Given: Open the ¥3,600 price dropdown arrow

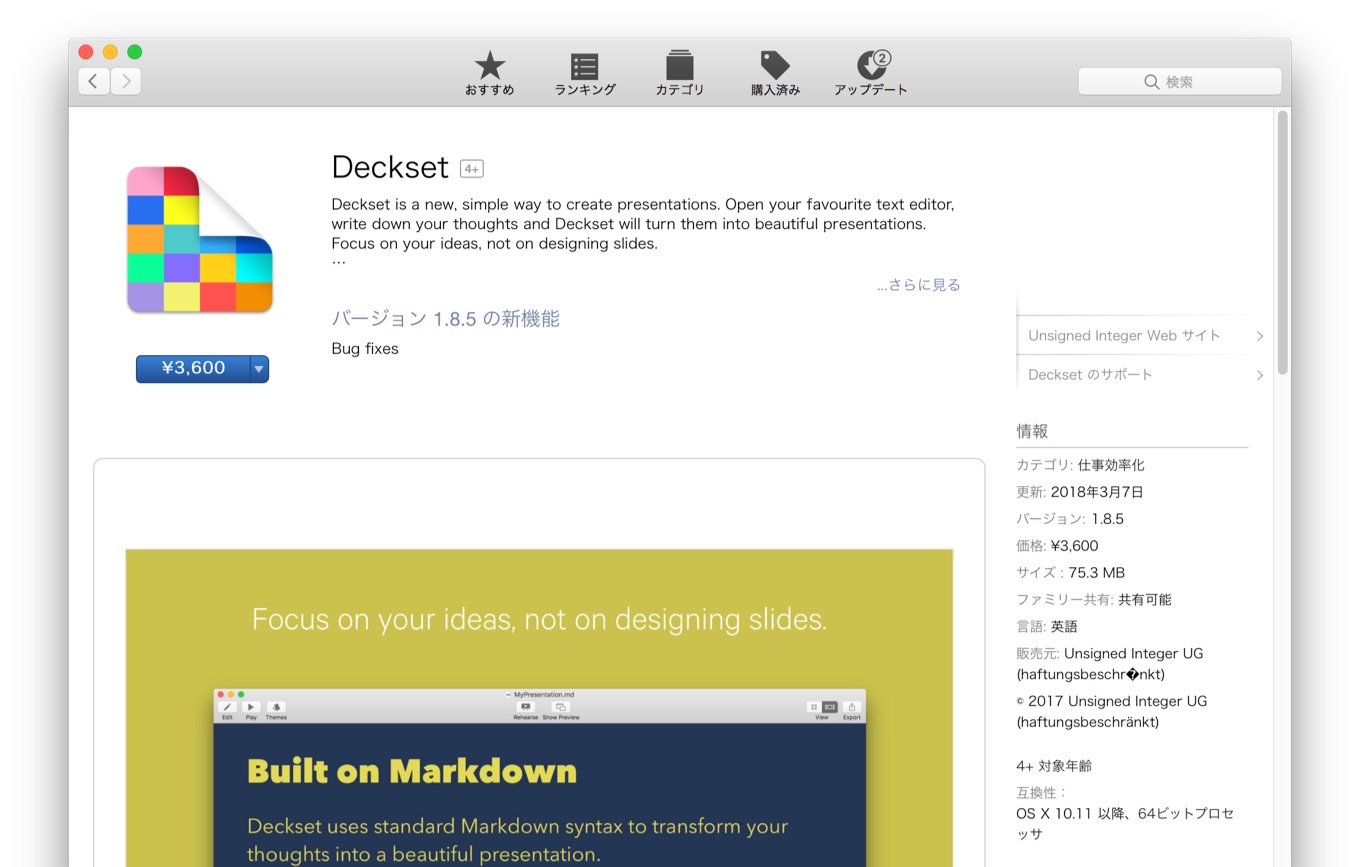Looking at the screenshot, I should [258, 369].
